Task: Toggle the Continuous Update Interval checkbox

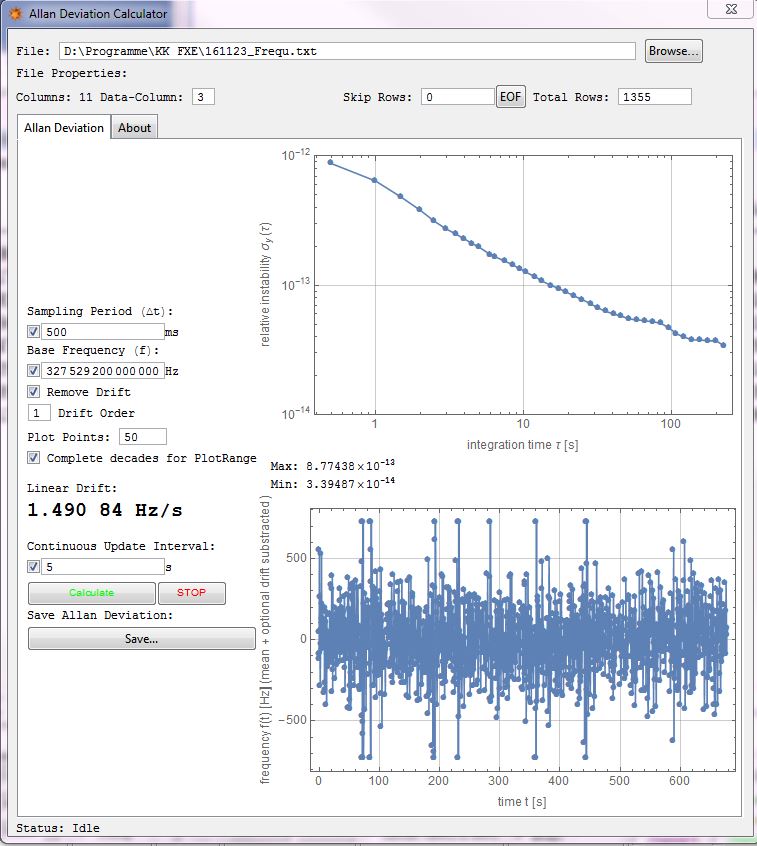Action: tap(33, 567)
